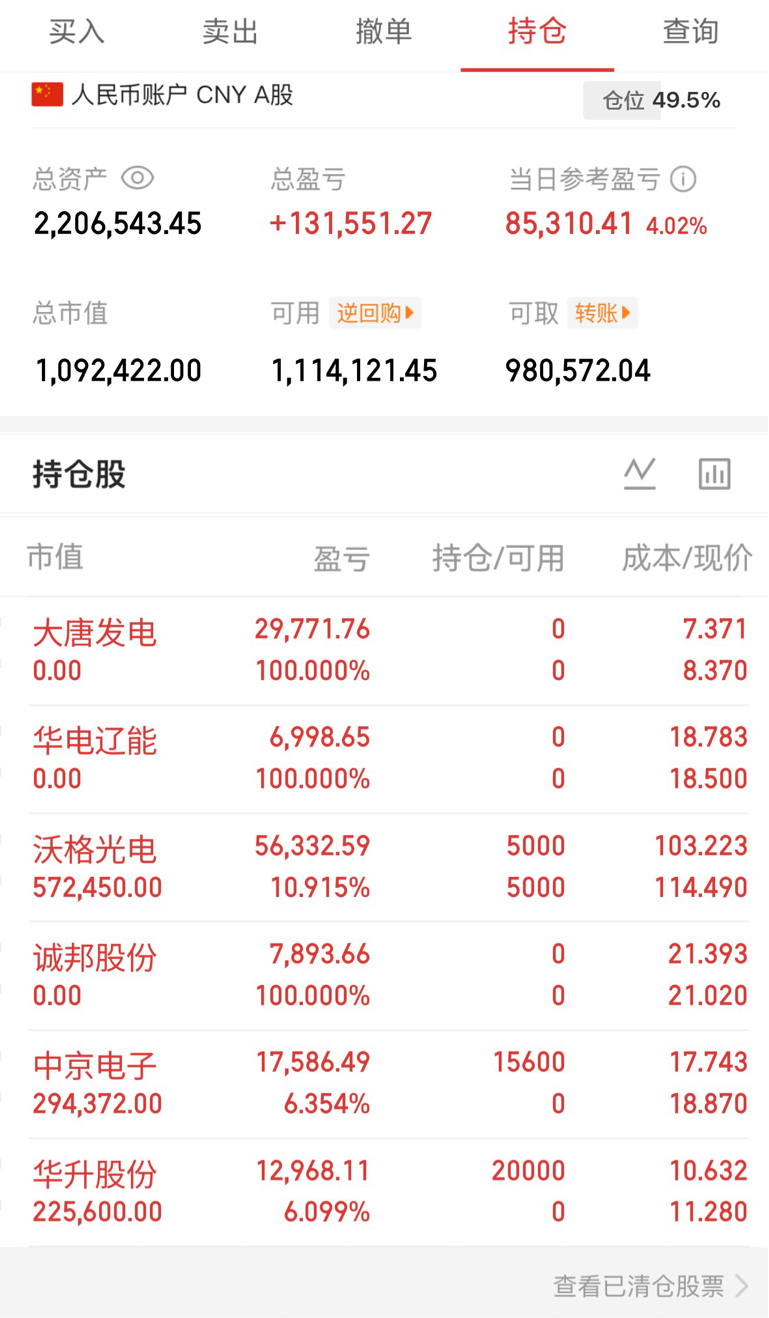Show holdings trend line chart icon
Screen dimensions: 769x1318
(x=640, y=473)
